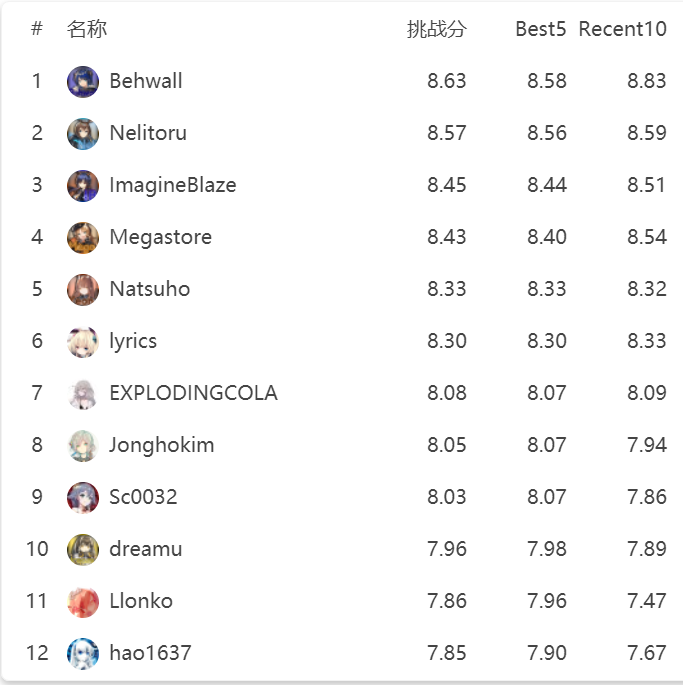Open Nelitoru's profile avatar
The image size is (683, 685).
coord(83,134)
